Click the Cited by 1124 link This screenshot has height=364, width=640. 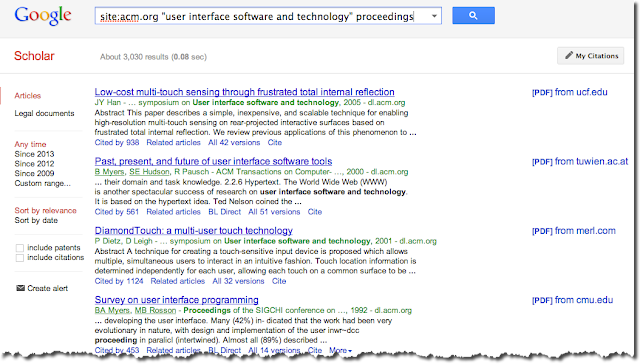pos(119,281)
